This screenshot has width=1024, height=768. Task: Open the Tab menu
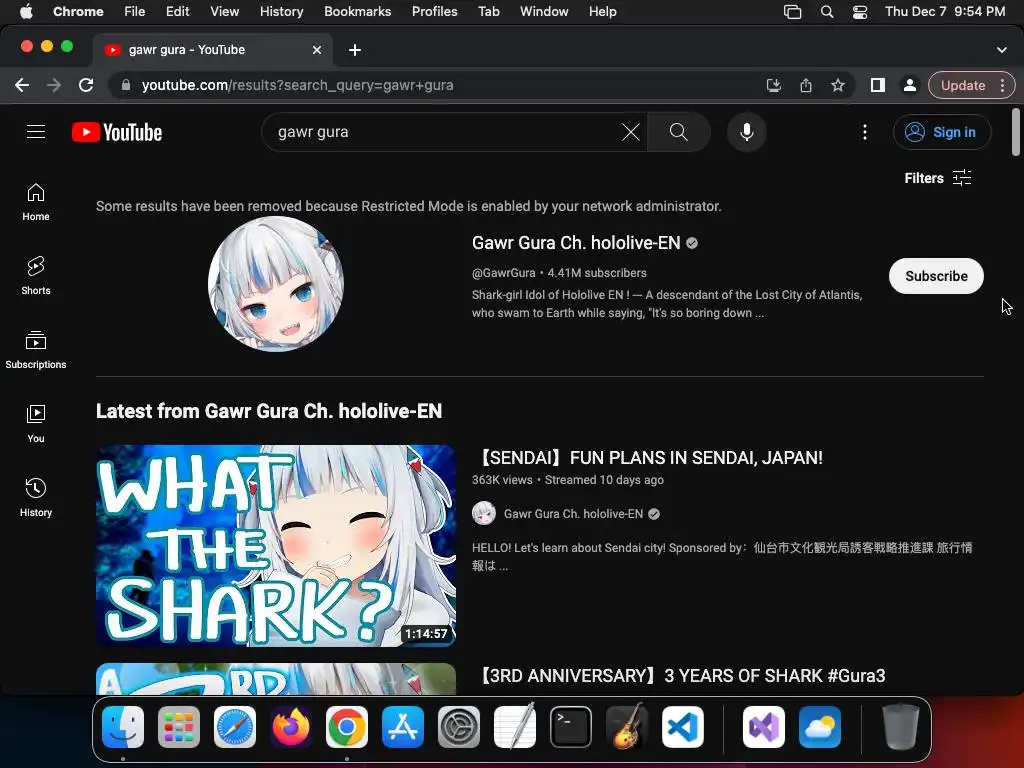click(488, 11)
